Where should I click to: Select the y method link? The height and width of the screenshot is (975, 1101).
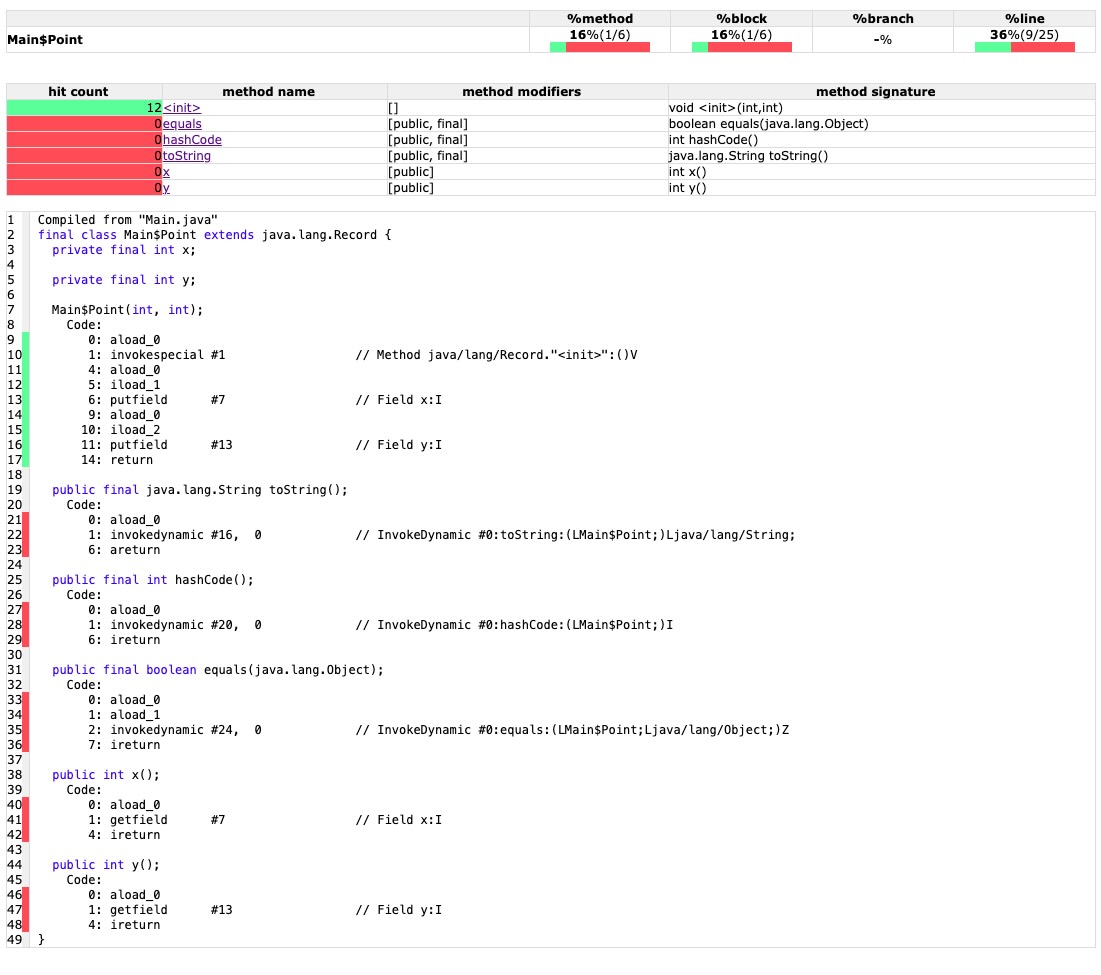[x=166, y=187]
